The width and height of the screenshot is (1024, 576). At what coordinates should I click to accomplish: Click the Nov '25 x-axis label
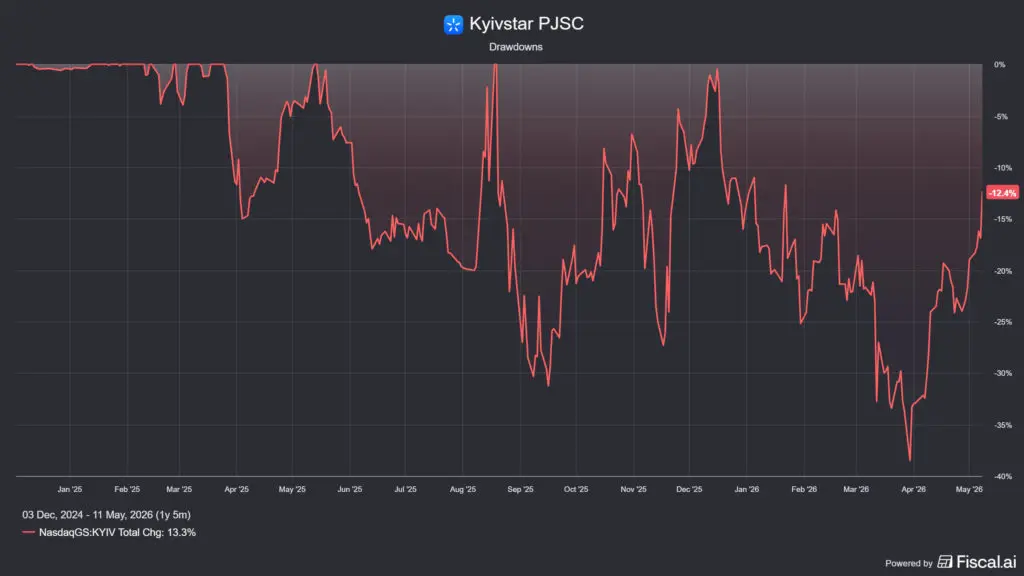pos(633,489)
